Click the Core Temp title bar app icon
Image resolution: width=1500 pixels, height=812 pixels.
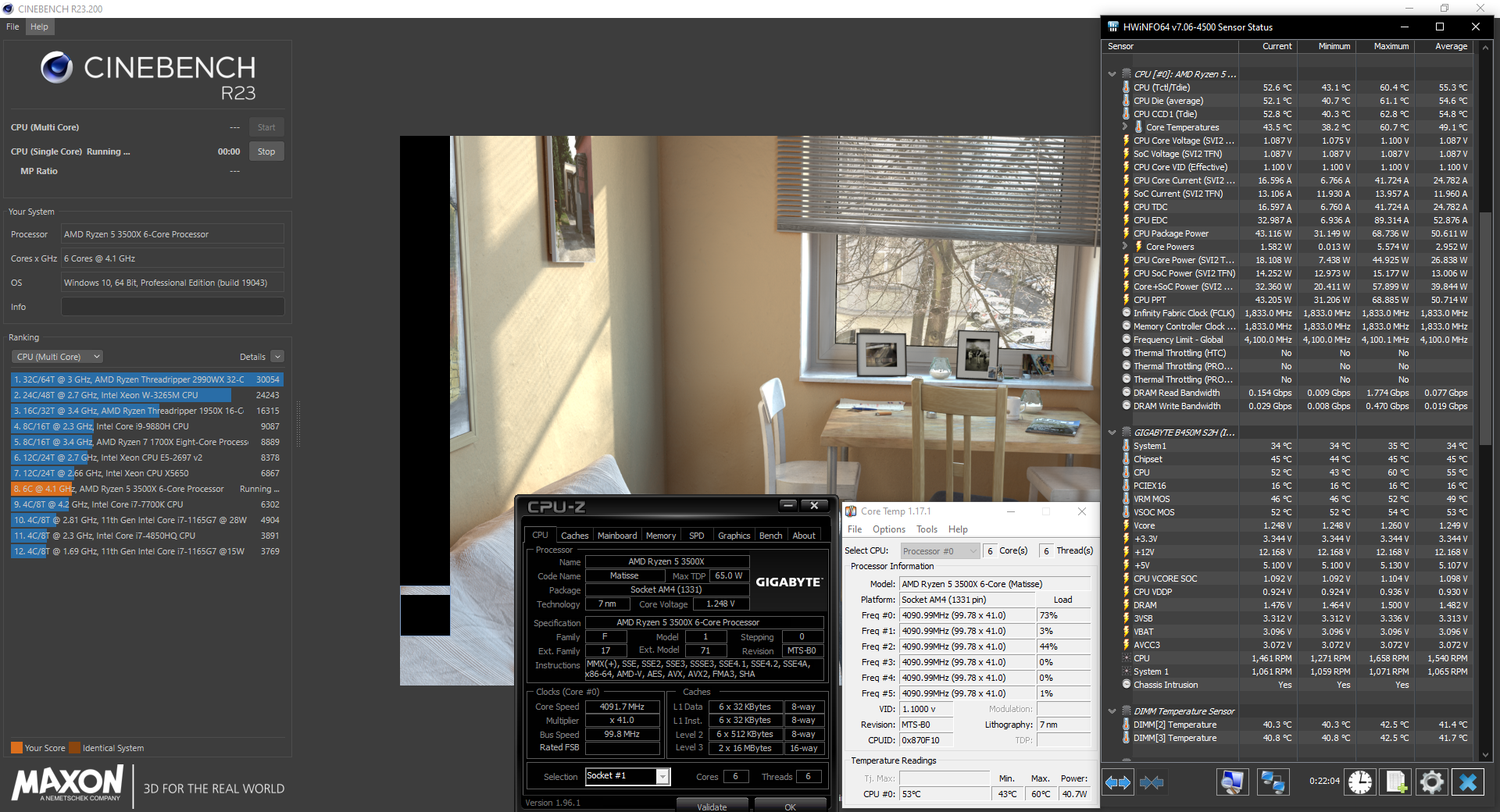851,511
